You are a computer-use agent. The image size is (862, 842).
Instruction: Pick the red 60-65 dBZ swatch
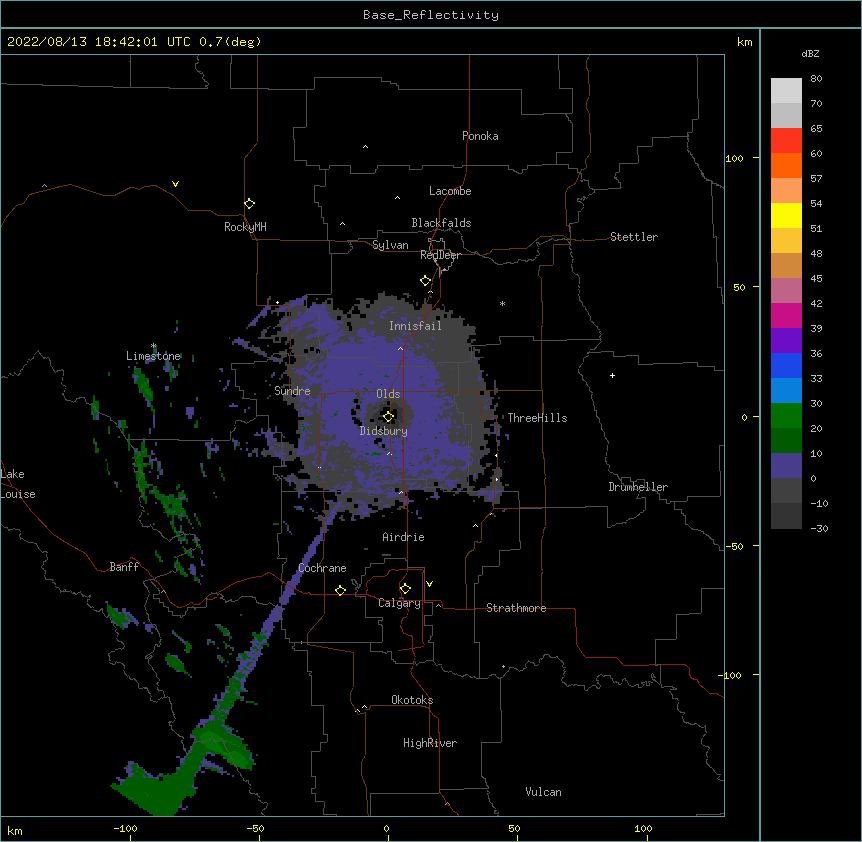pyautogui.click(x=786, y=140)
